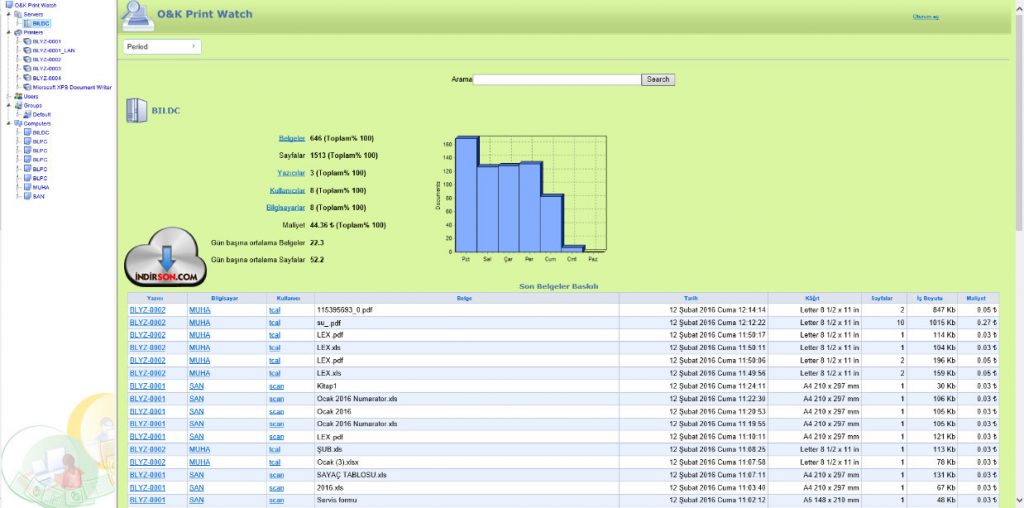Click MUHA link in Ocak (3).xlsx row
The width and height of the screenshot is (1024, 508).
[x=200, y=462]
